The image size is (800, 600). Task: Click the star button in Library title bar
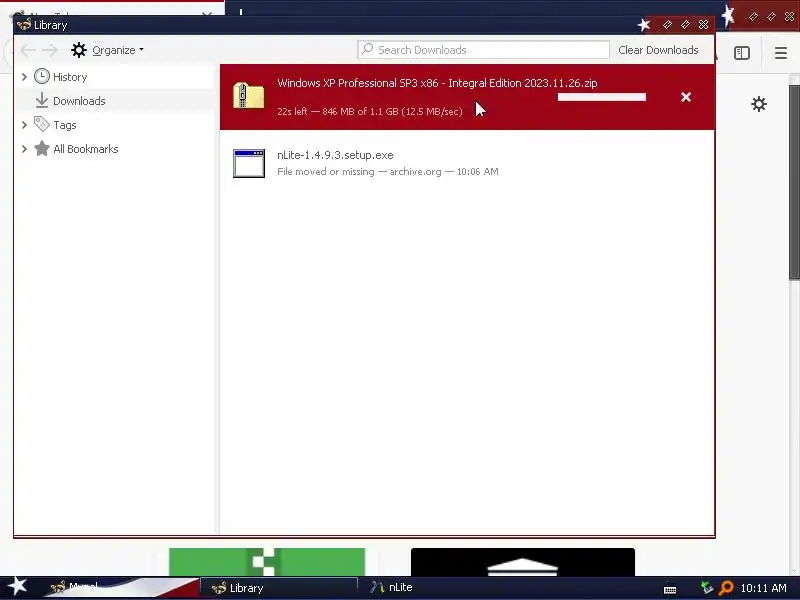[x=644, y=24]
